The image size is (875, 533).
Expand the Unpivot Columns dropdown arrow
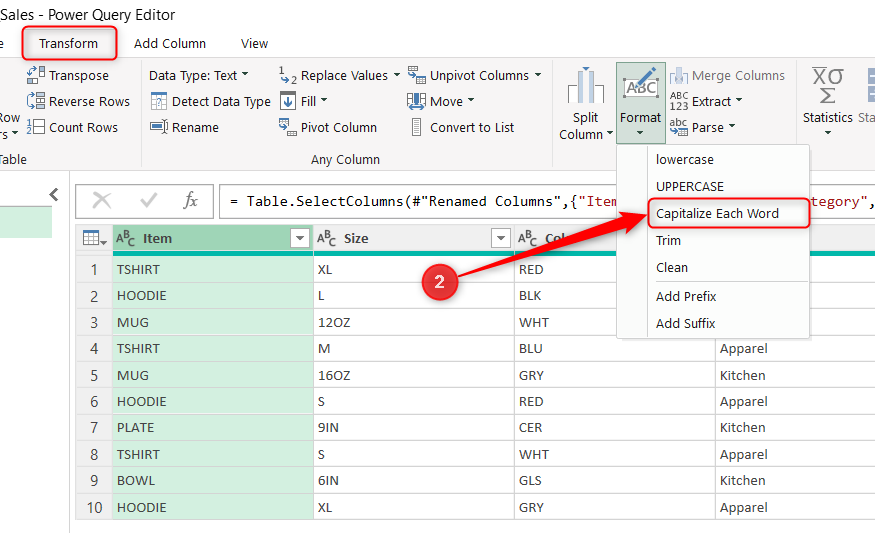click(538, 75)
